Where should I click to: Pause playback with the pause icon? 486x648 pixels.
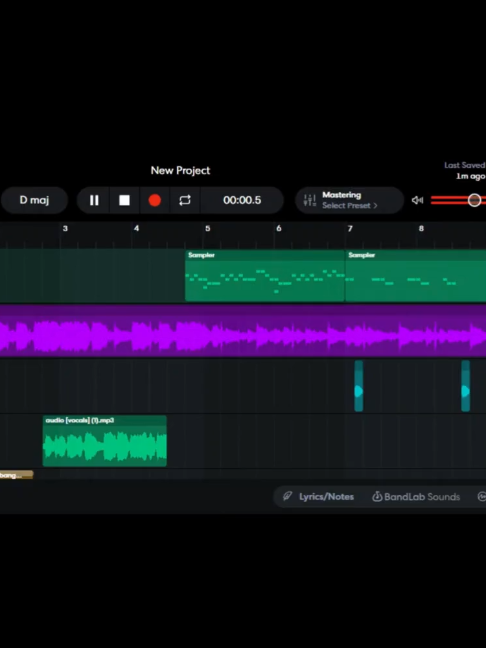pyautogui.click(x=94, y=200)
